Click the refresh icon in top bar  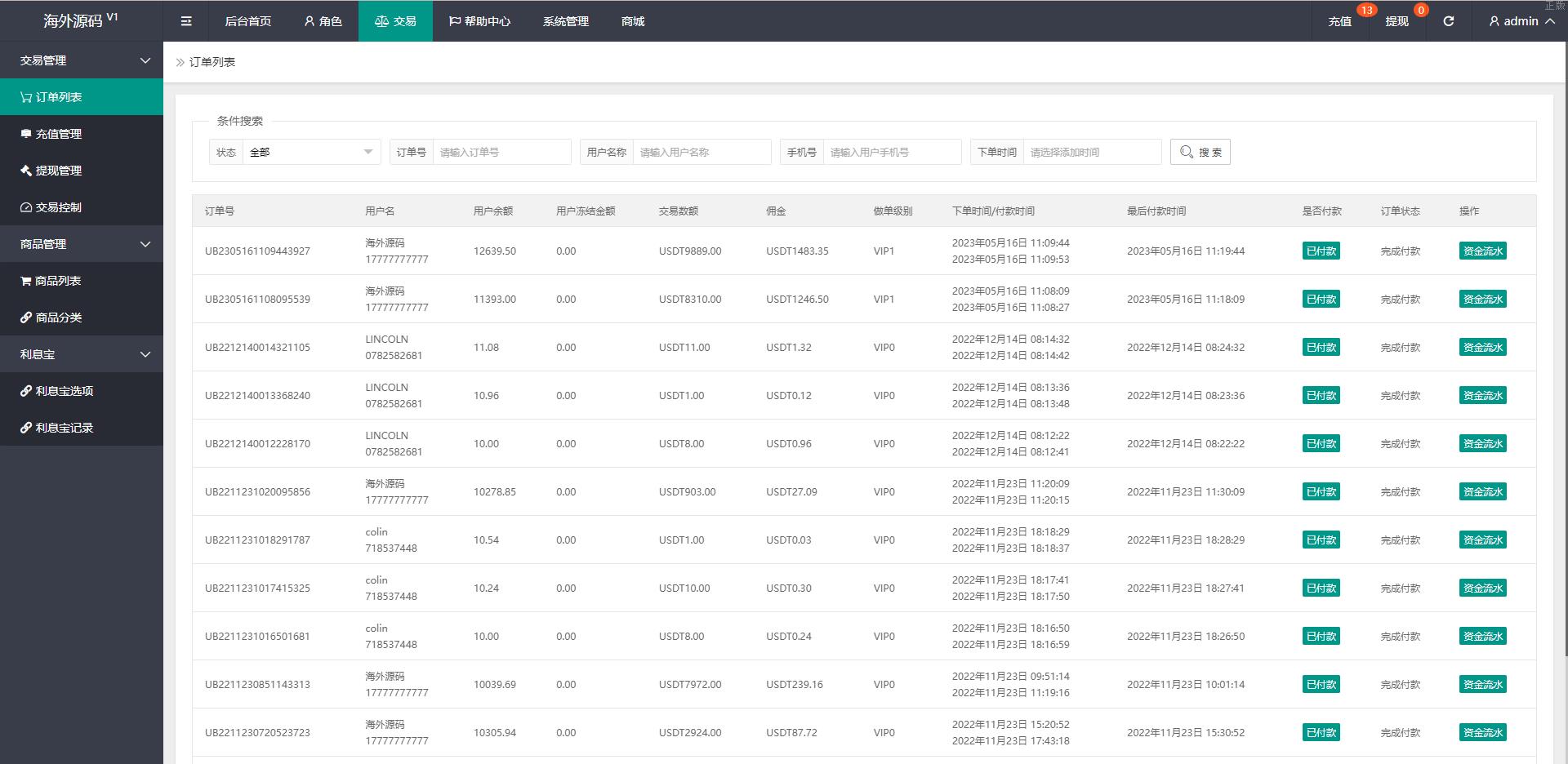tap(1448, 21)
